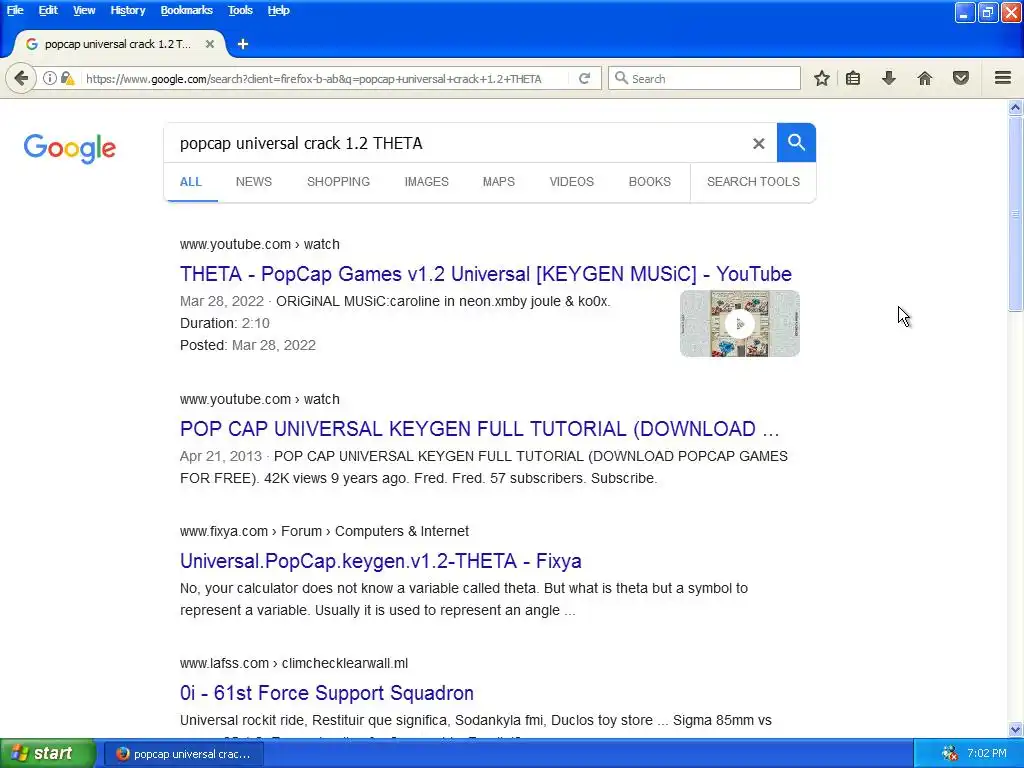The image size is (1024, 768).
Task: Click scrollbar down arrow
Action: (1015, 730)
